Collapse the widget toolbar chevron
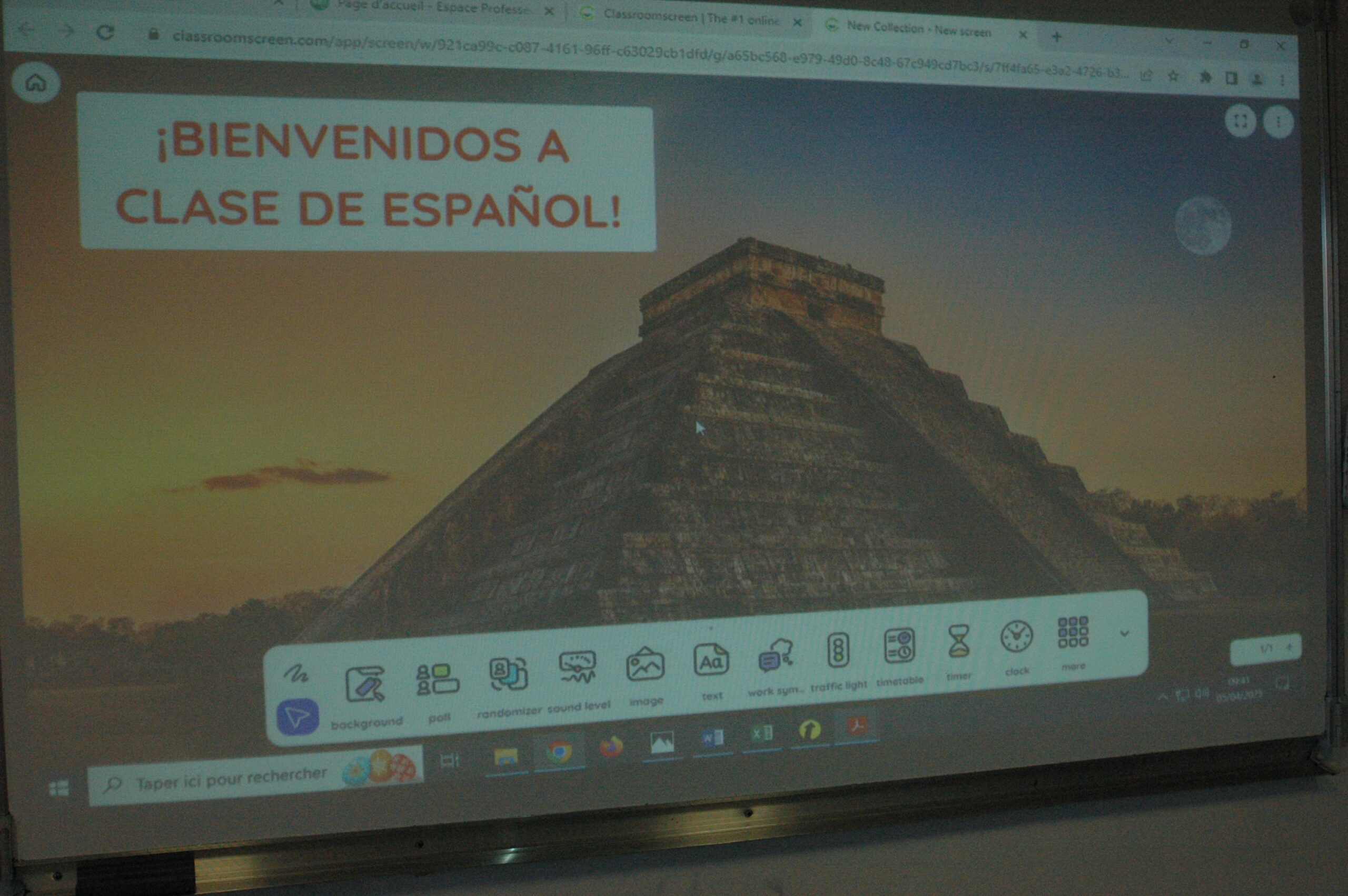This screenshot has width=1348, height=896. click(x=1124, y=633)
